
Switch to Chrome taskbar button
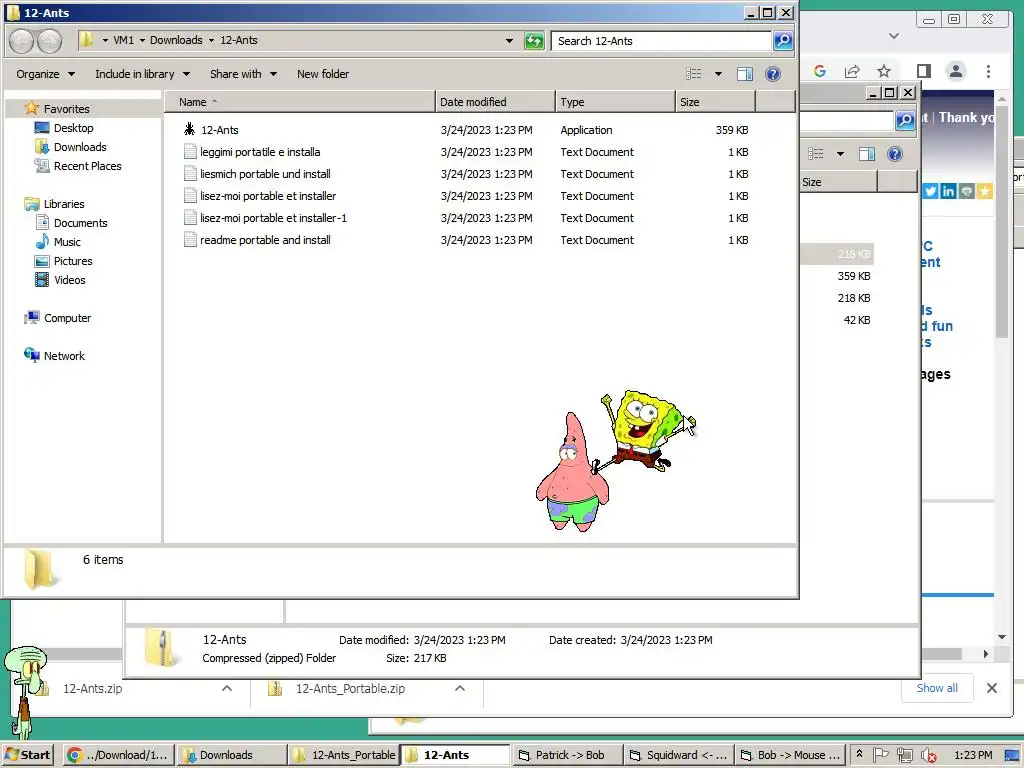[x=119, y=755]
